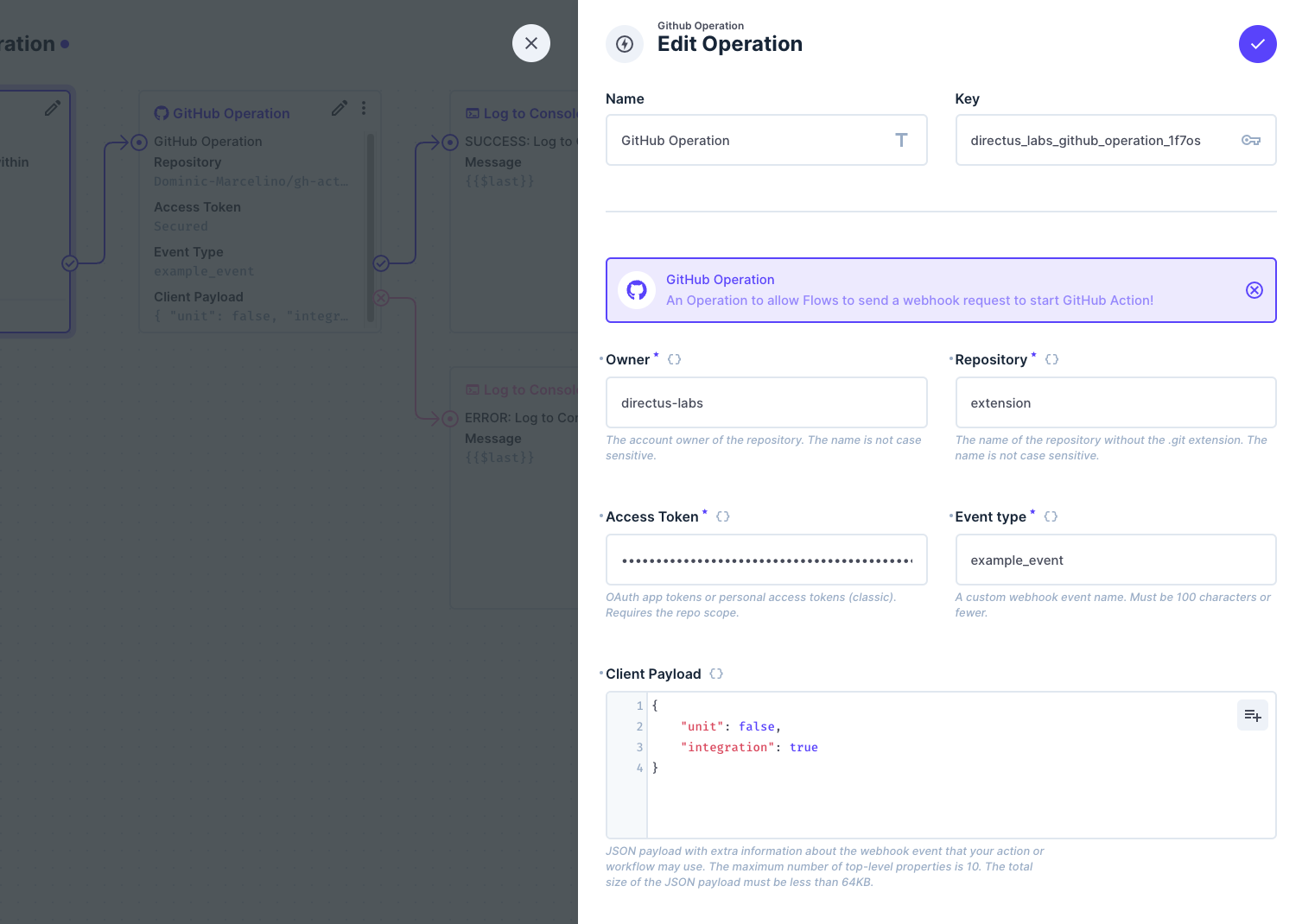Click the pencil icon on GitHub Operation card
The image size is (1302, 924).
point(340,108)
